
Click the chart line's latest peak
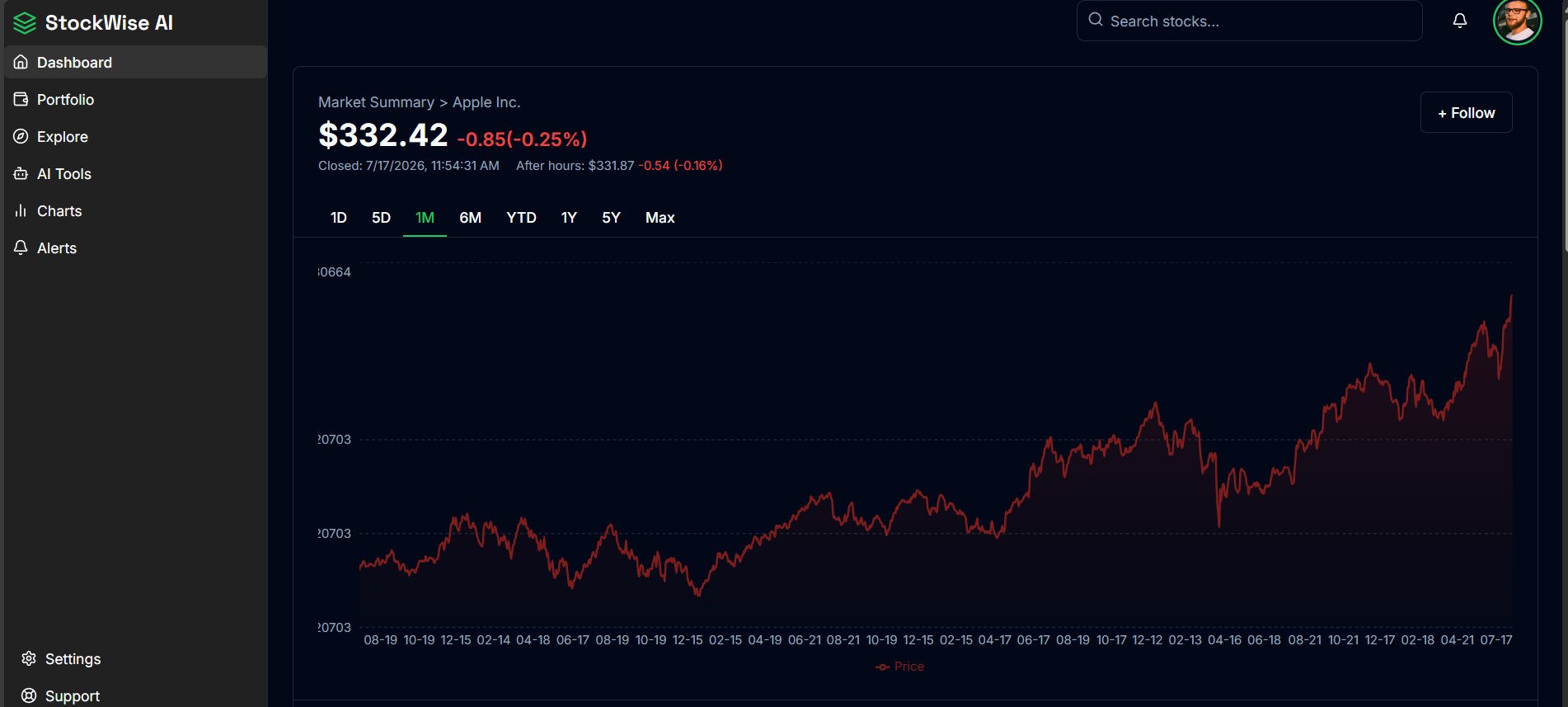tap(1511, 296)
